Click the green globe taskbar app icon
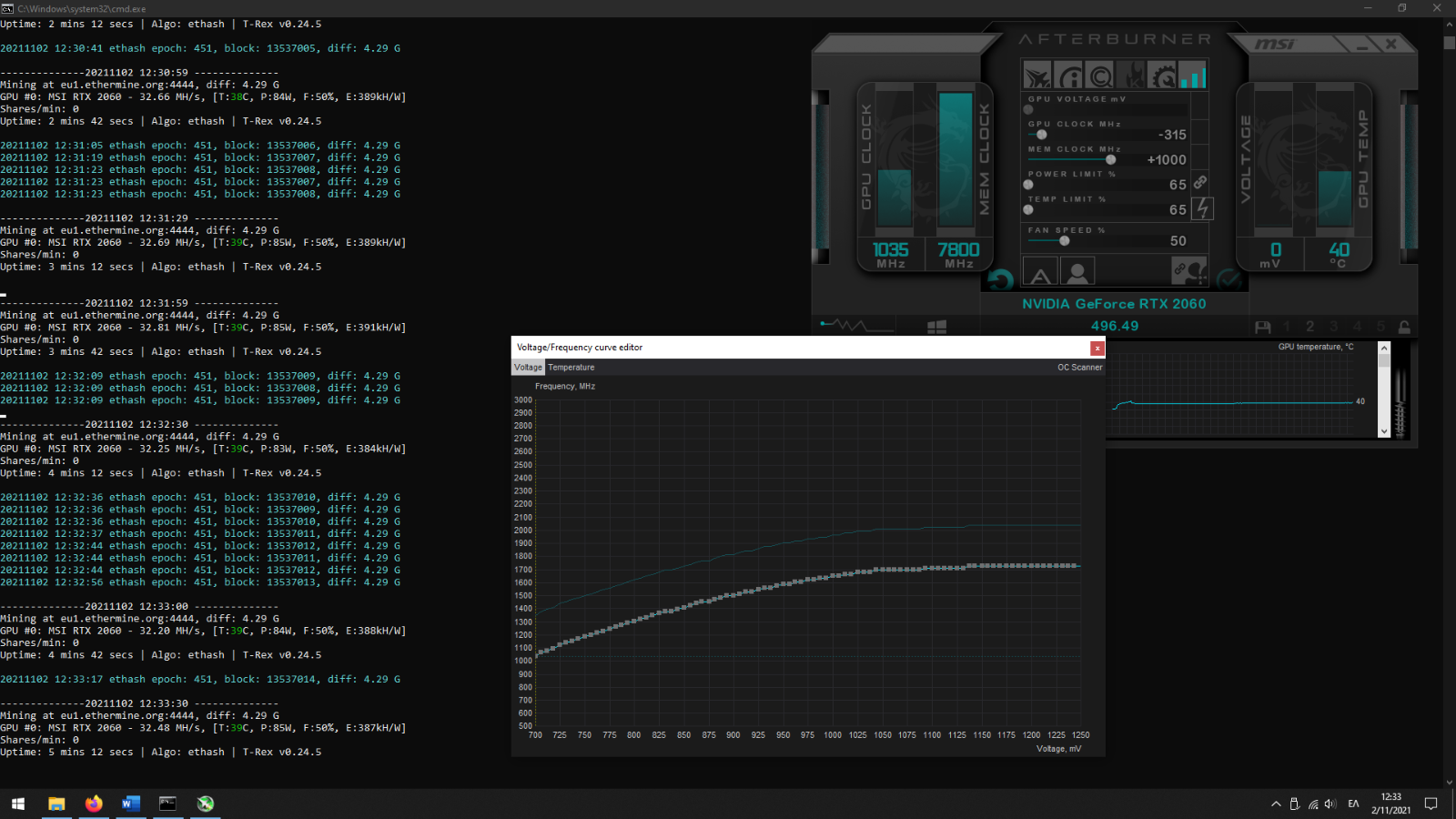The height and width of the screenshot is (819, 1456). [x=206, y=804]
